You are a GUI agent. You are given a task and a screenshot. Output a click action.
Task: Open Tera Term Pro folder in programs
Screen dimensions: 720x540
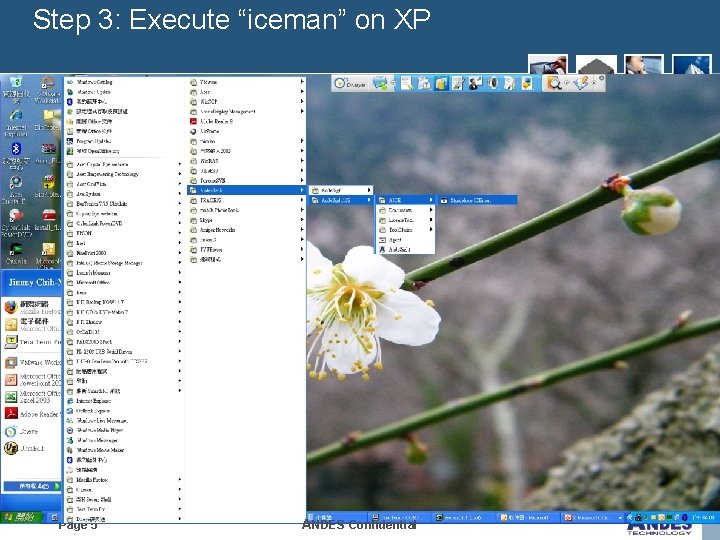coord(124,509)
